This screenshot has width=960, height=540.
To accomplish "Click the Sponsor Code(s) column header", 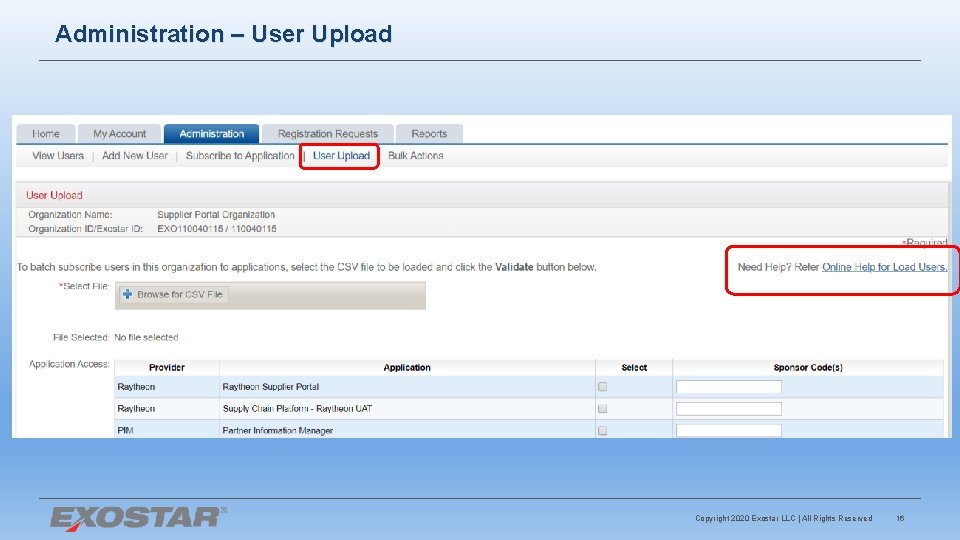I will click(808, 367).
